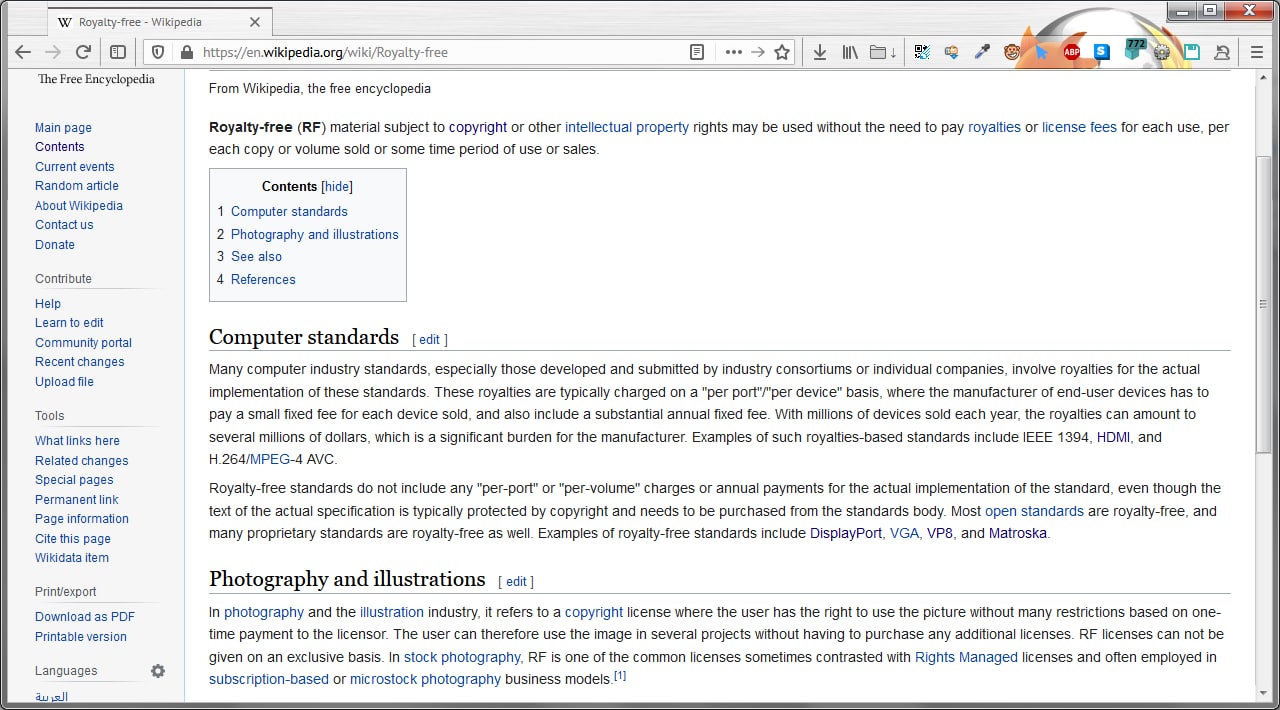The image size is (1280, 710).
Task: Click the extension icon right of QR code
Action: tap(951, 52)
